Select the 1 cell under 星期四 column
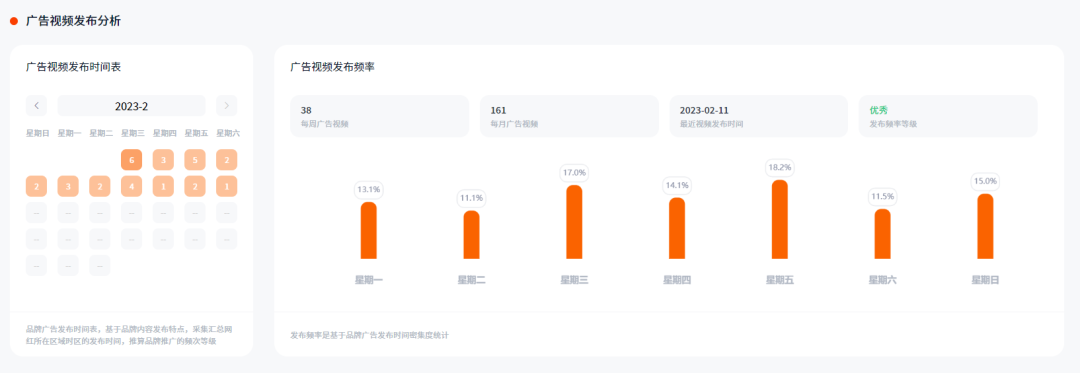Image resolution: width=1080 pixels, height=373 pixels. pos(163,186)
